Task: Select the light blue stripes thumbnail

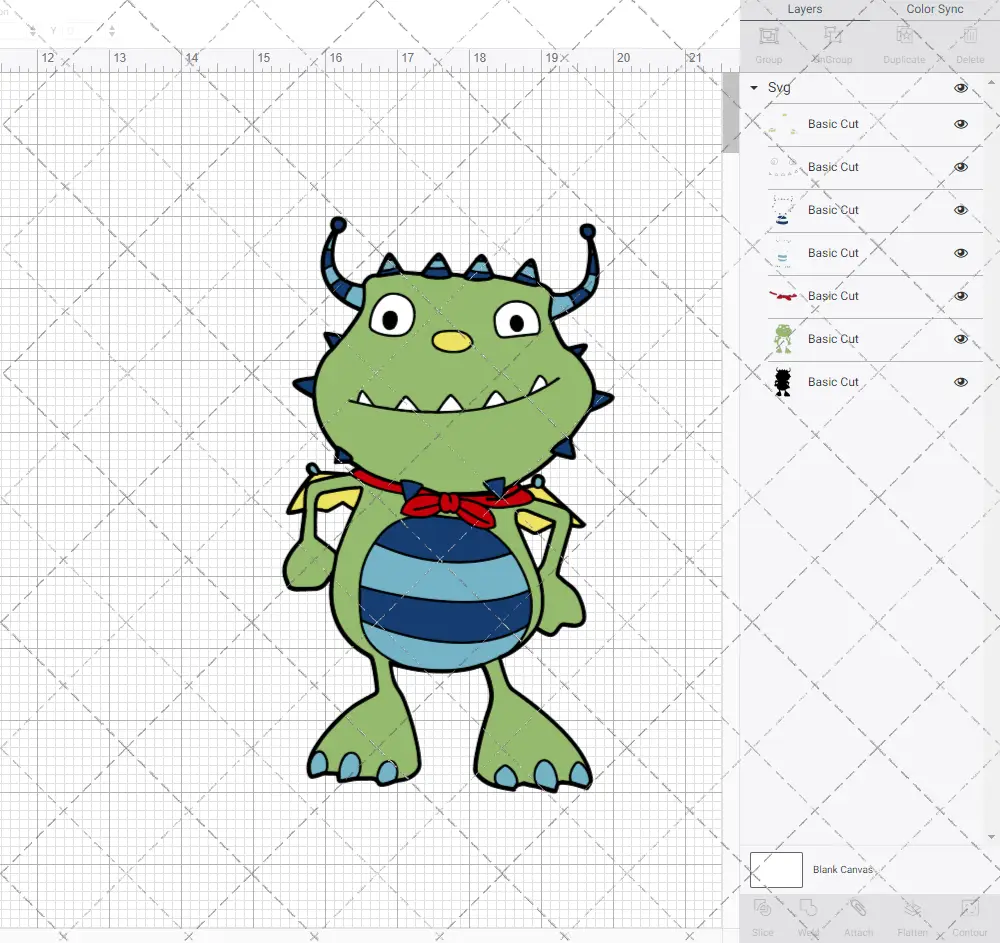Action: pyautogui.click(x=783, y=253)
